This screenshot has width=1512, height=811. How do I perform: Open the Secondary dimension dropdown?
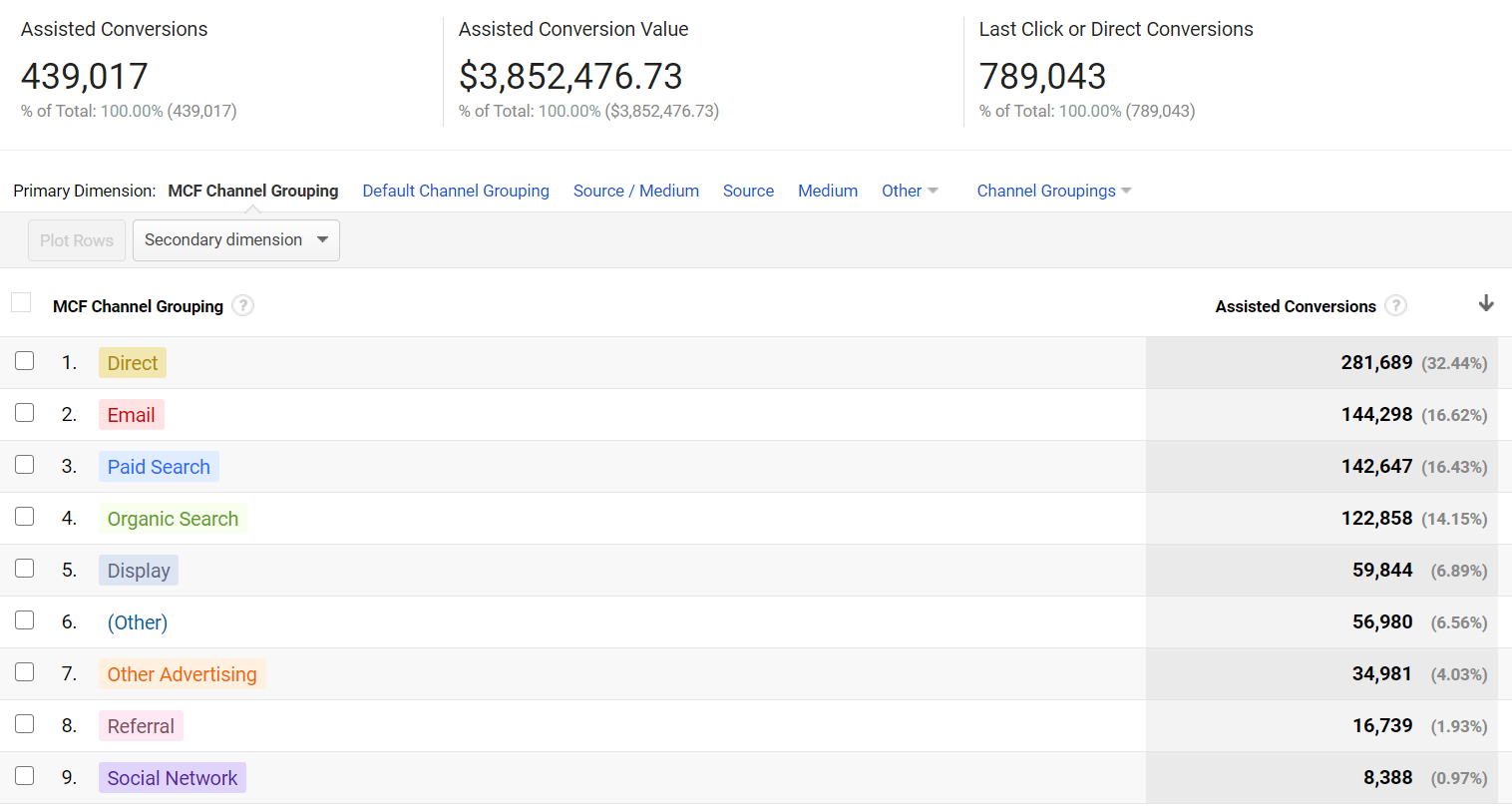click(235, 239)
